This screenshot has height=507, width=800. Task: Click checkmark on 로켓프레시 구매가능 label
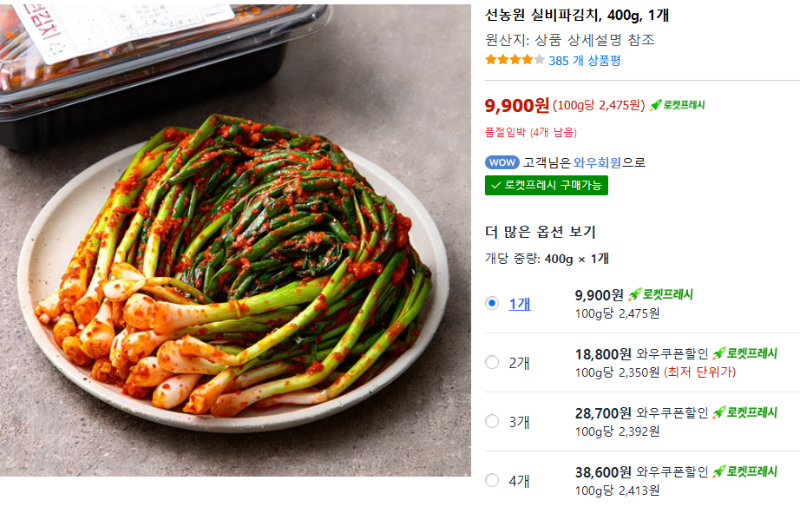495,185
